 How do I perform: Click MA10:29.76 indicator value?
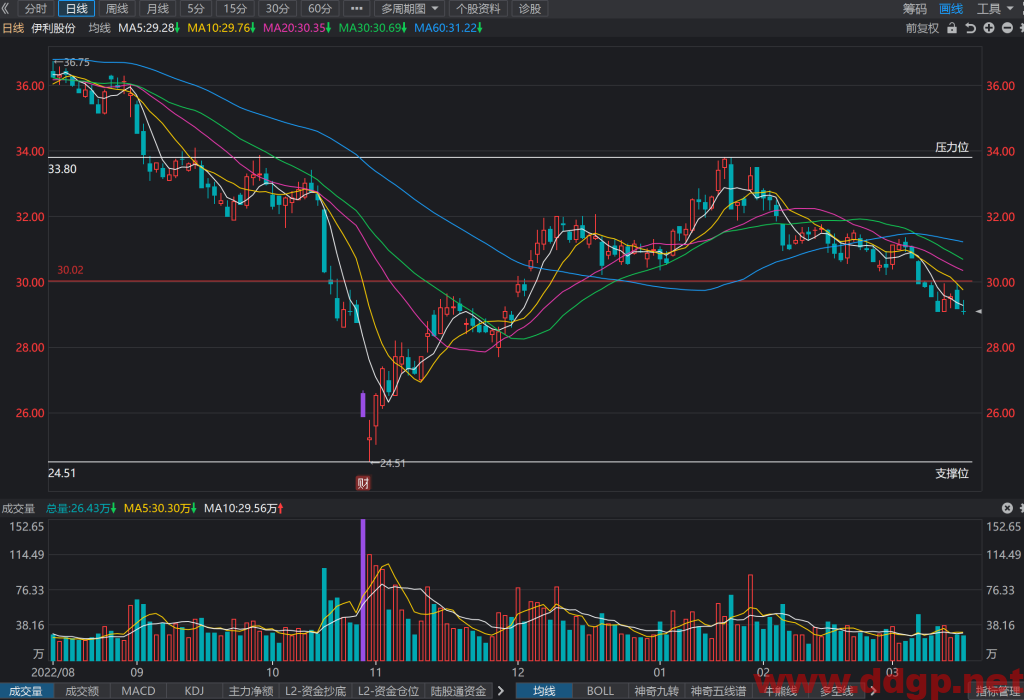click(x=222, y=28)
